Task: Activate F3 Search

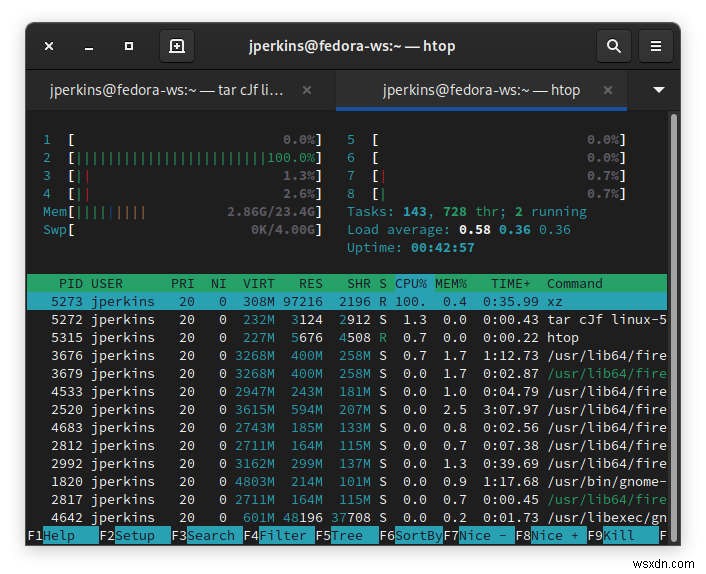Action: click(x=207, y=535)
